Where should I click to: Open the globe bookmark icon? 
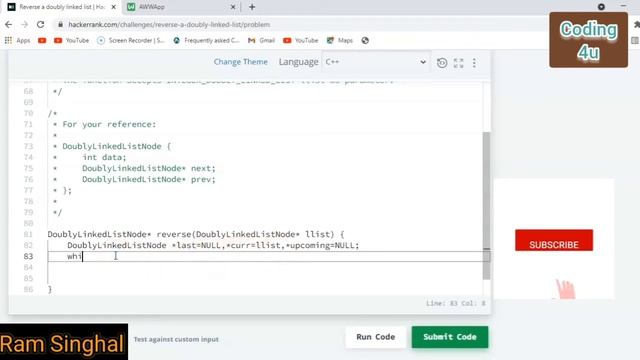365,40
